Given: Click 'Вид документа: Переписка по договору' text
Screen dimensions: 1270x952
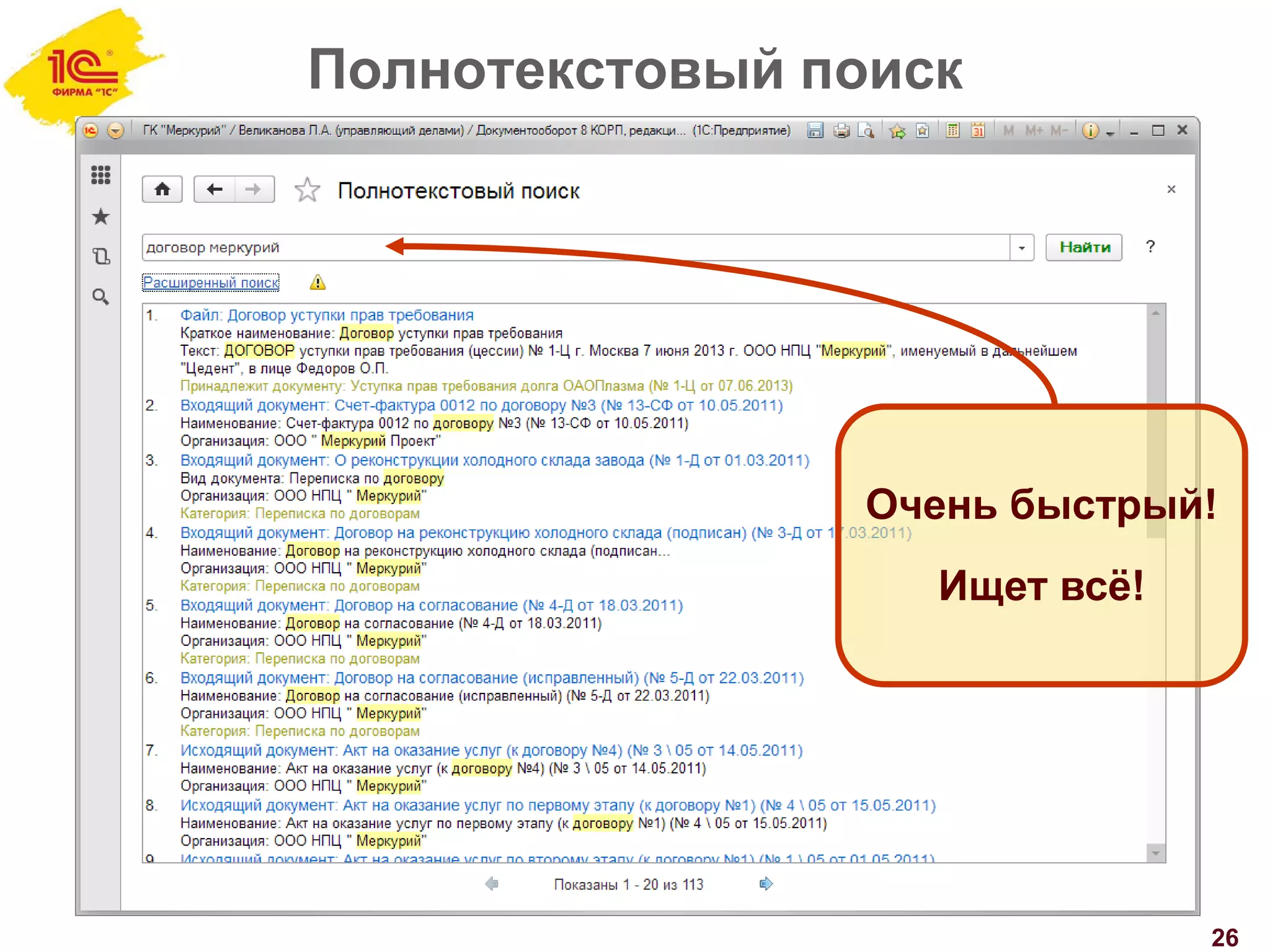Looking at the screenshot, I should [312, 478].
